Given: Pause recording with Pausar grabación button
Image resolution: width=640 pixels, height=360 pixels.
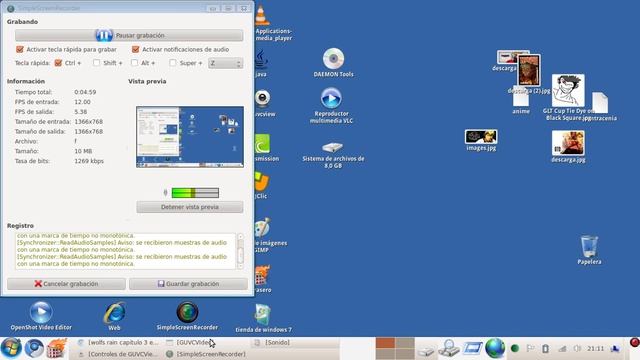Looking at the screenshot, I should click(129, 36).
